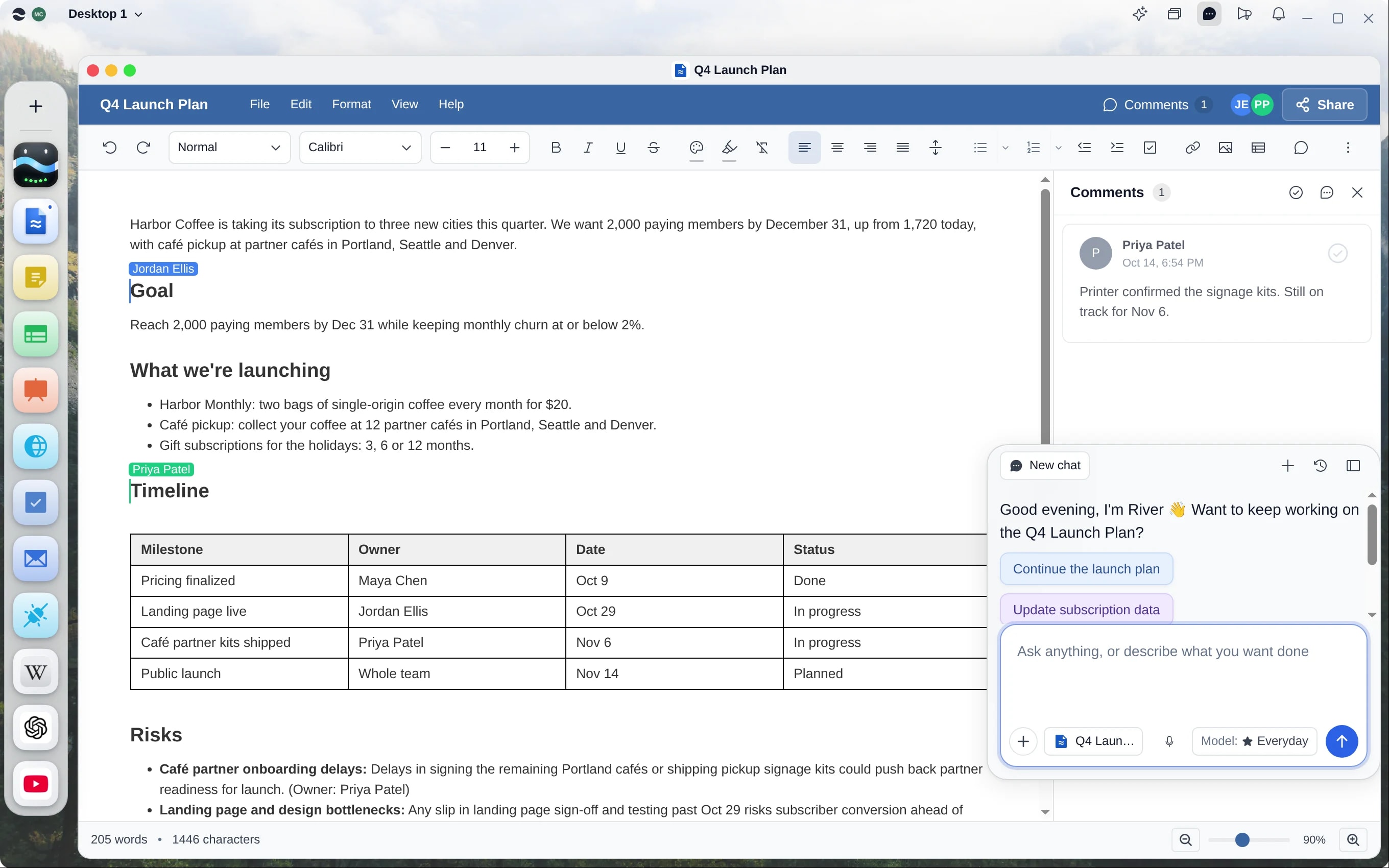
Task: Redo the last action
Action: [143, 148]
